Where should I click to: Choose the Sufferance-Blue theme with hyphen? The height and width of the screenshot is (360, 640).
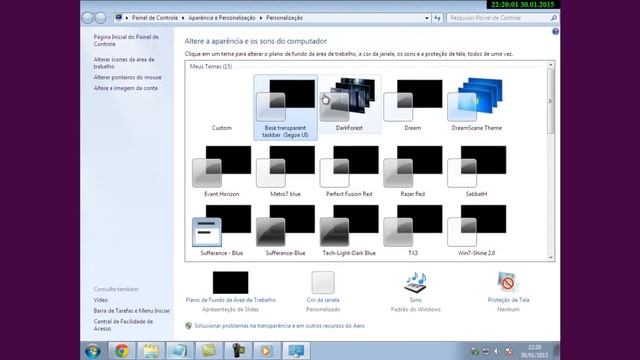(x=285, y=231)
